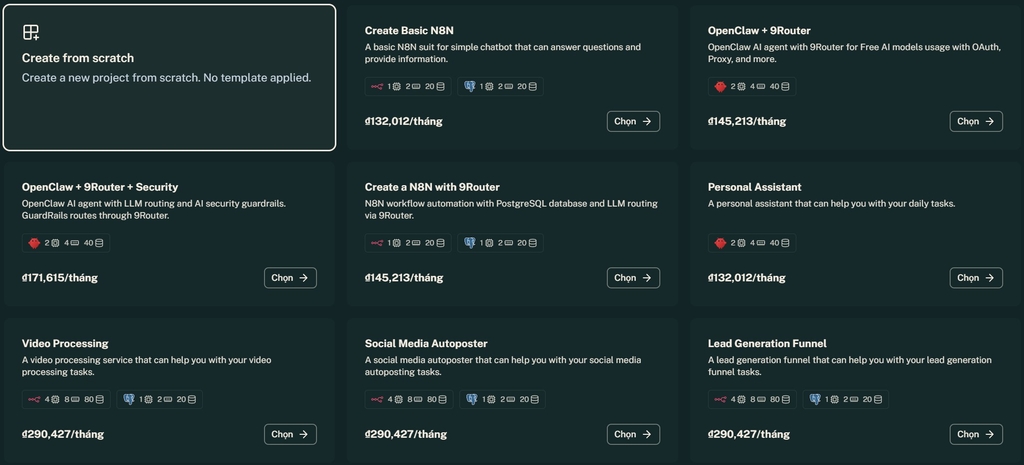Click the "Create a N8N with 9Router" heading
This screenshot has width=1024, height=465.
pos(432,187)
